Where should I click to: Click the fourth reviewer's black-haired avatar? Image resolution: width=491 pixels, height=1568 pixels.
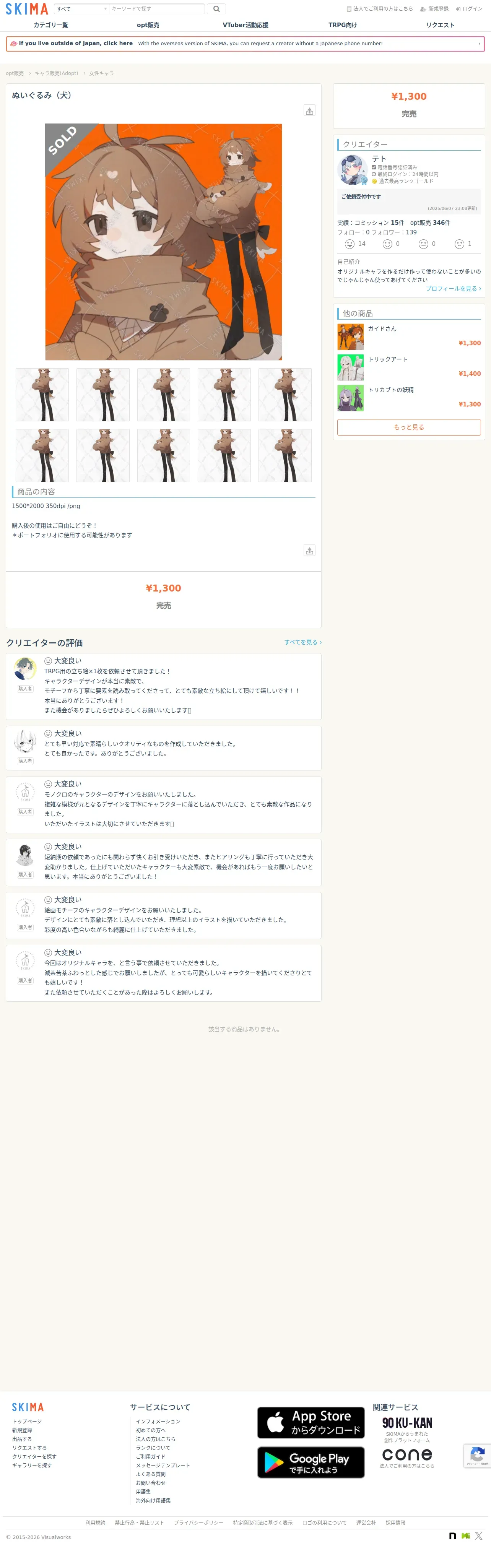pyautogui.click(x=25, y=855)
